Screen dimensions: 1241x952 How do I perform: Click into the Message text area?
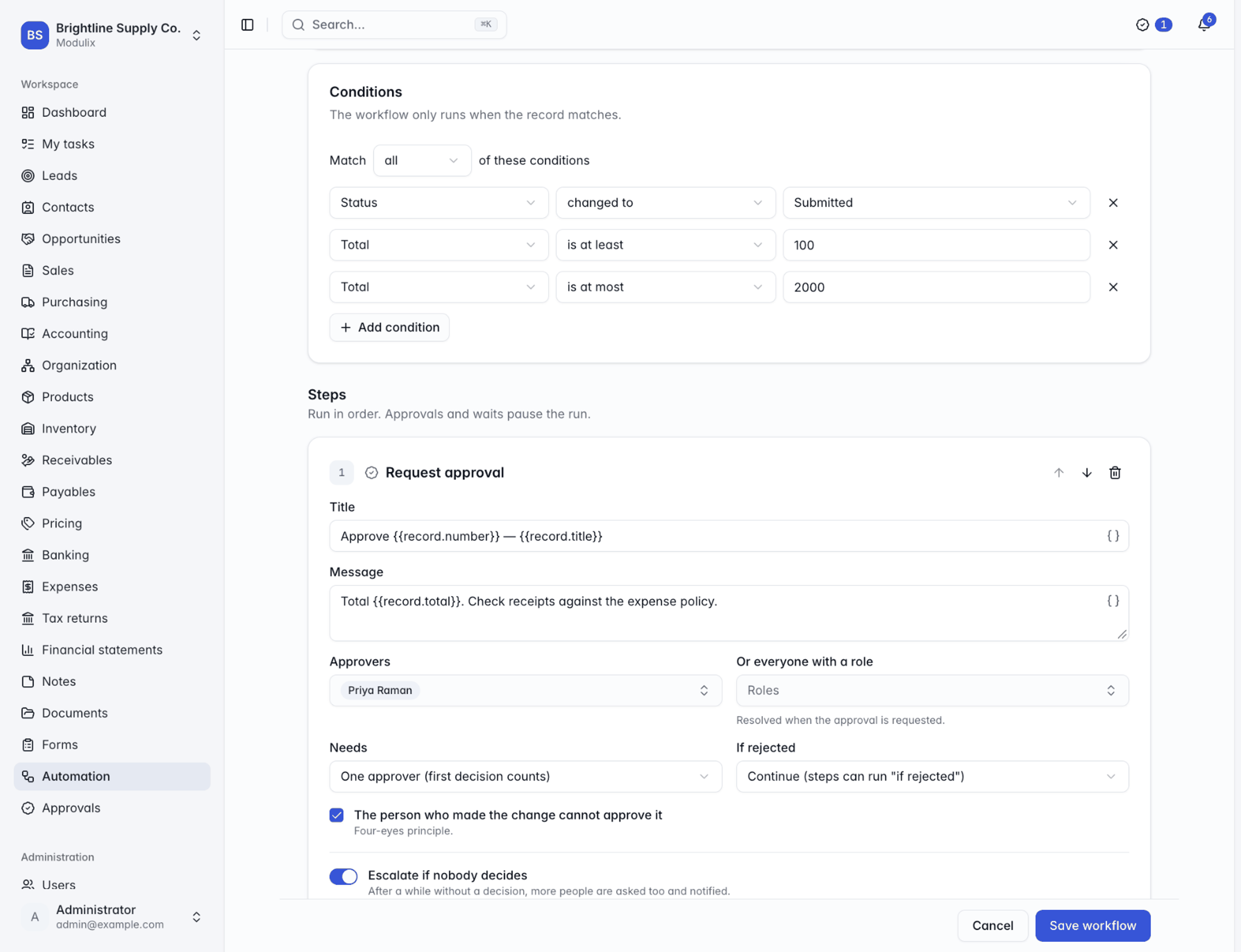click(x=728, y=613)
